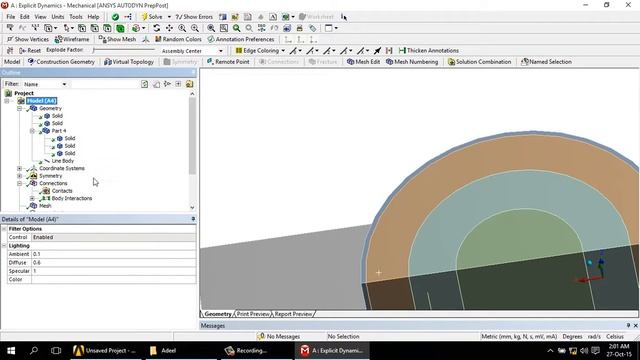This screenshot has width=640, height=360.
Task: Expand the Body Interactions node
Action: pyautogui.click(x=32, y=198)
